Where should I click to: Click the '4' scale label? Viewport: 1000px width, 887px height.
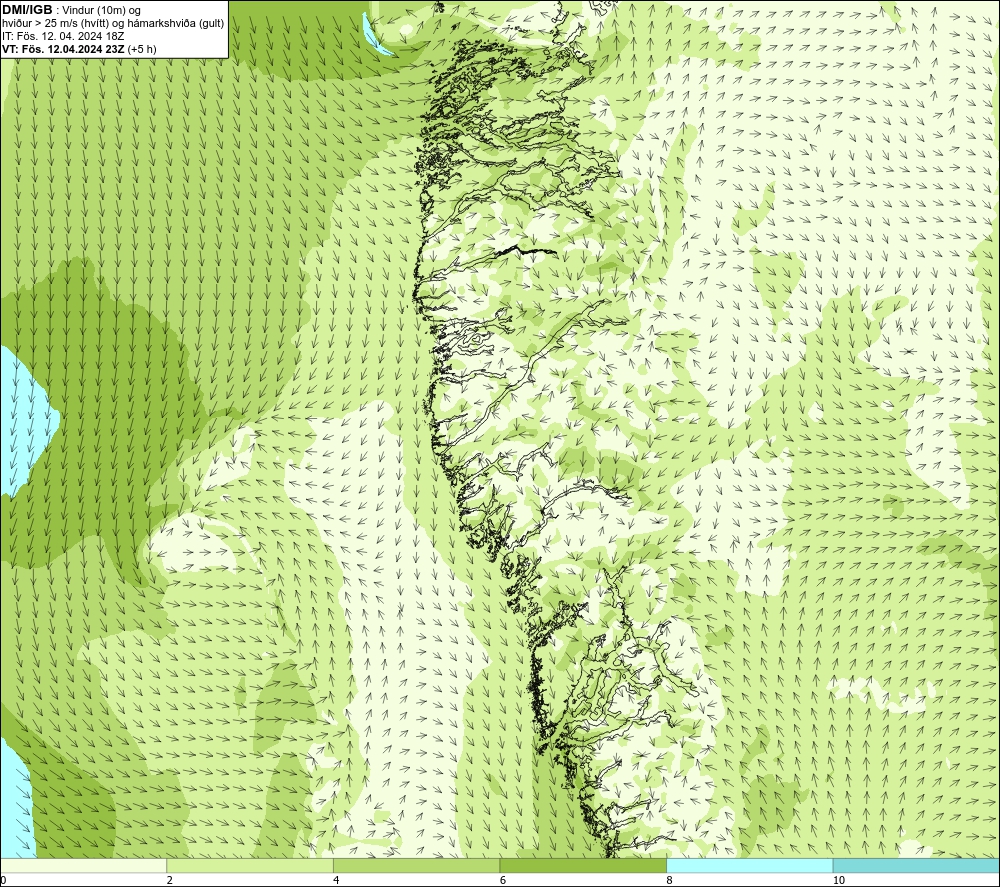(x=336, y=880)
